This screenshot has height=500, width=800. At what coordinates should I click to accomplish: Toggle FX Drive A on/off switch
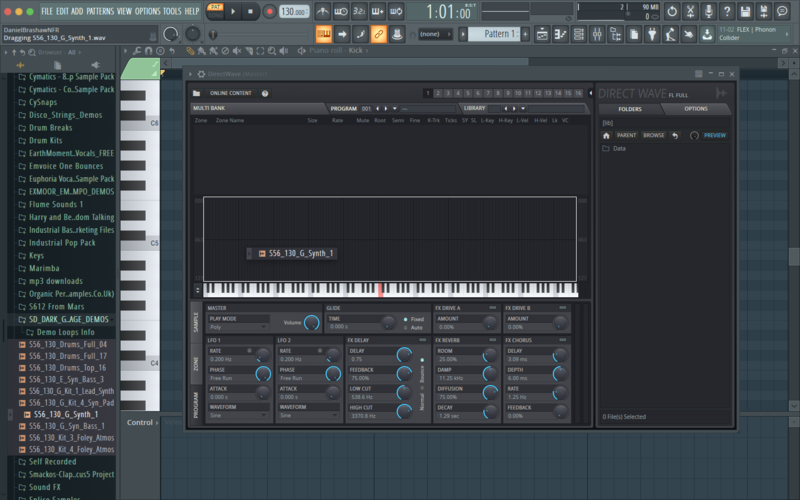click(x=492, y=308)
